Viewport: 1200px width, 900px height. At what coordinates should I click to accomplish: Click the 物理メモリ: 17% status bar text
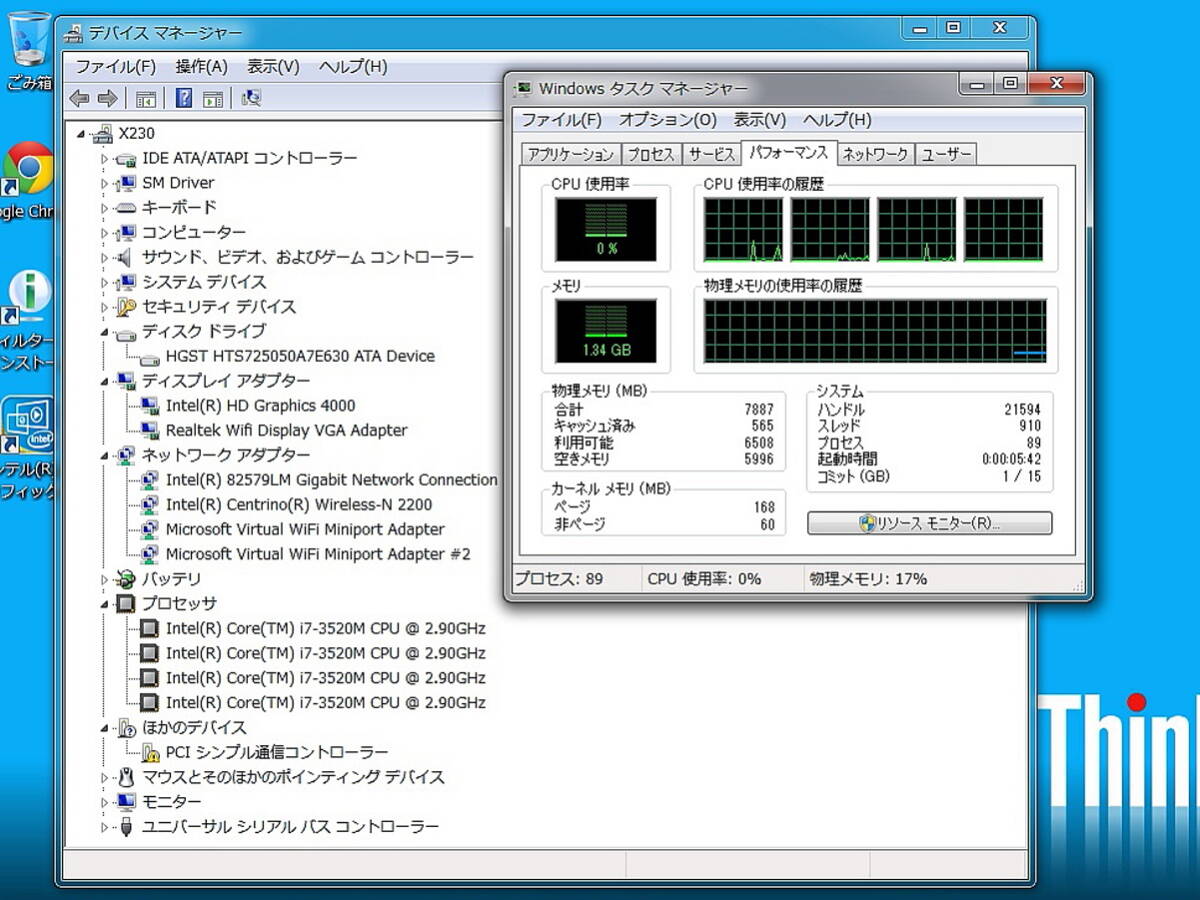(x=868, y=579)
